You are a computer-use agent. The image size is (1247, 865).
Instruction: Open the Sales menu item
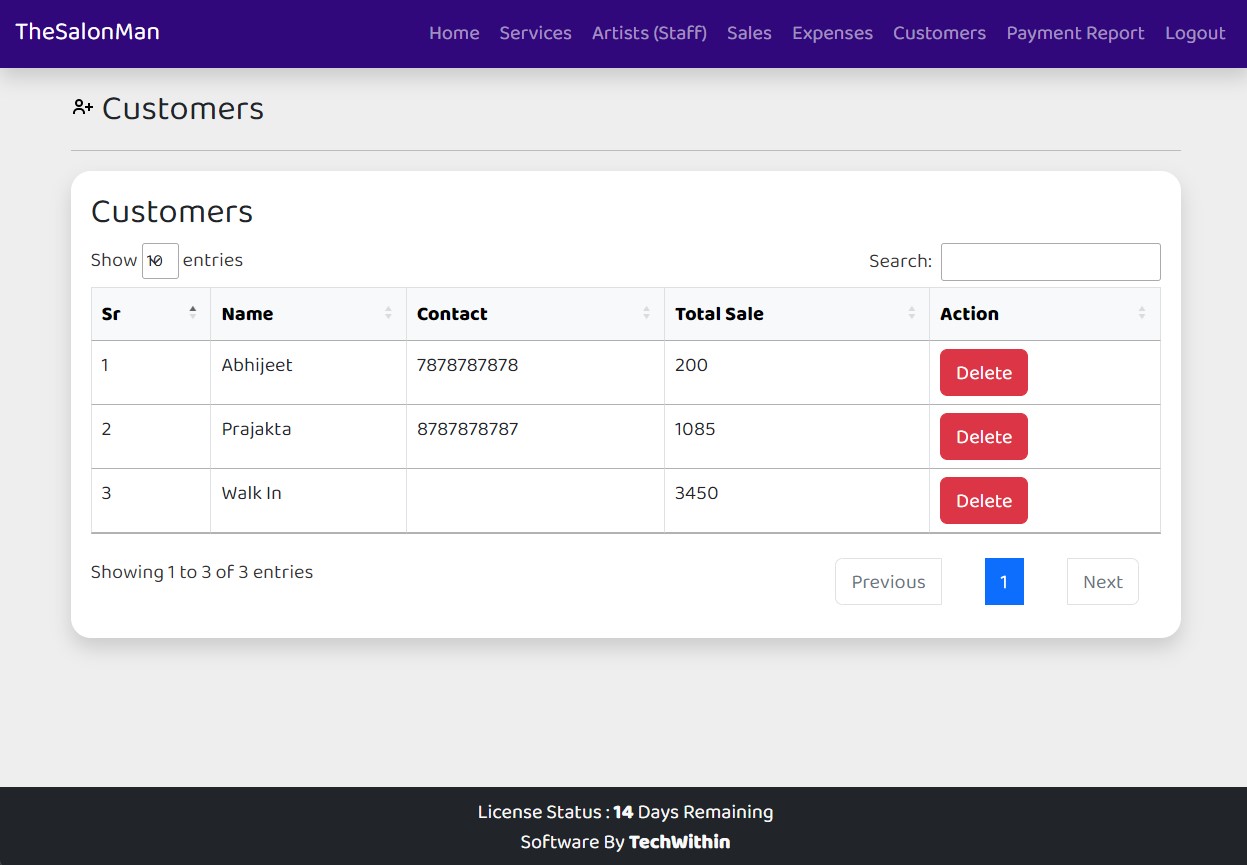pos(749,33)
